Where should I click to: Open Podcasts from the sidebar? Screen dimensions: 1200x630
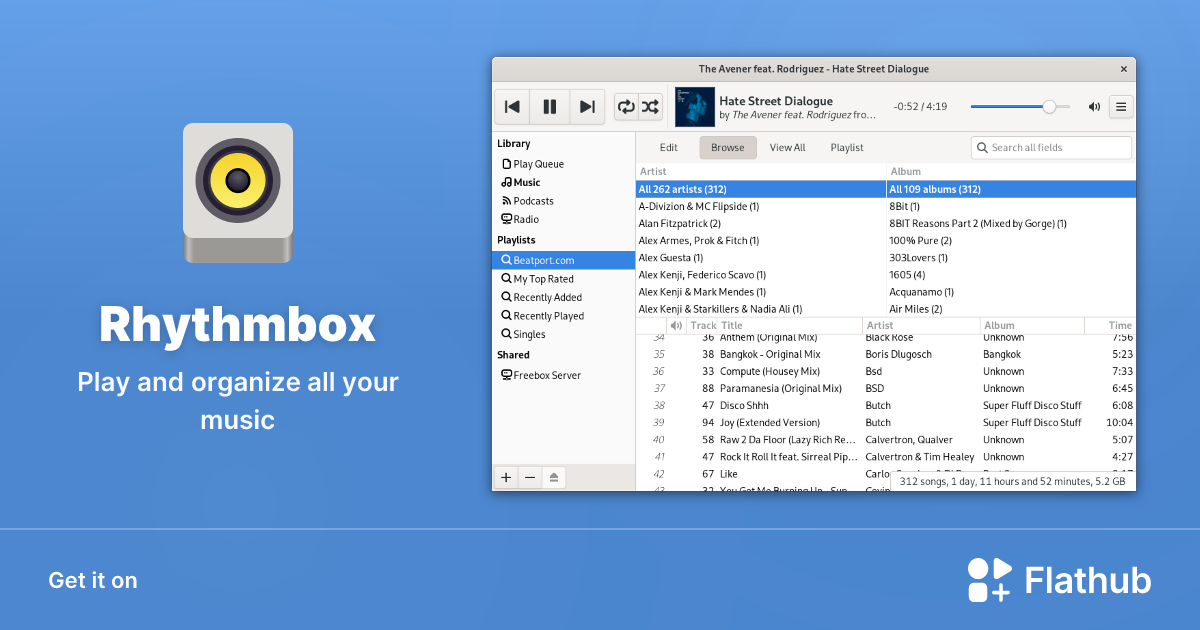click(x=534, y=200)
